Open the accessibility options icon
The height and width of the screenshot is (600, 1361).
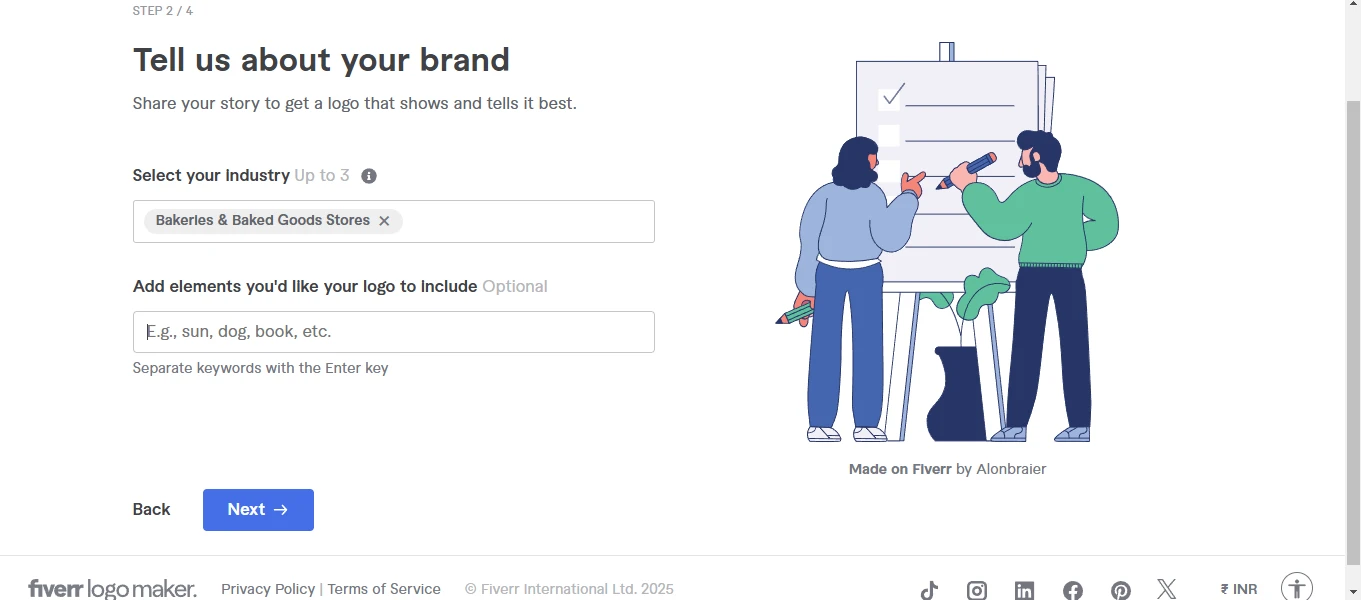click(1296, 587)
